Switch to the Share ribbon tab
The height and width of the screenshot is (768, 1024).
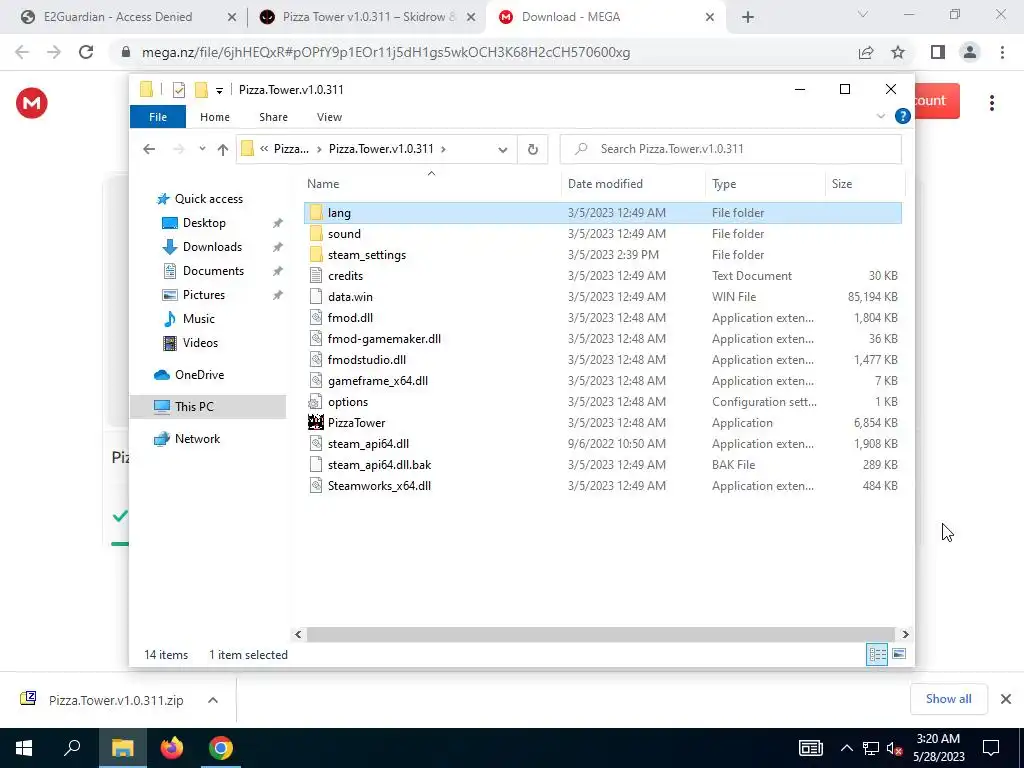coord(273,117)
